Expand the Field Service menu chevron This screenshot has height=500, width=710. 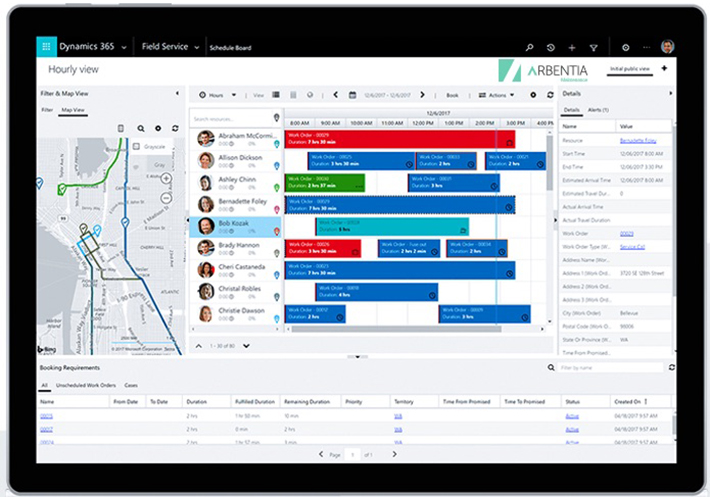pos(197,48)
